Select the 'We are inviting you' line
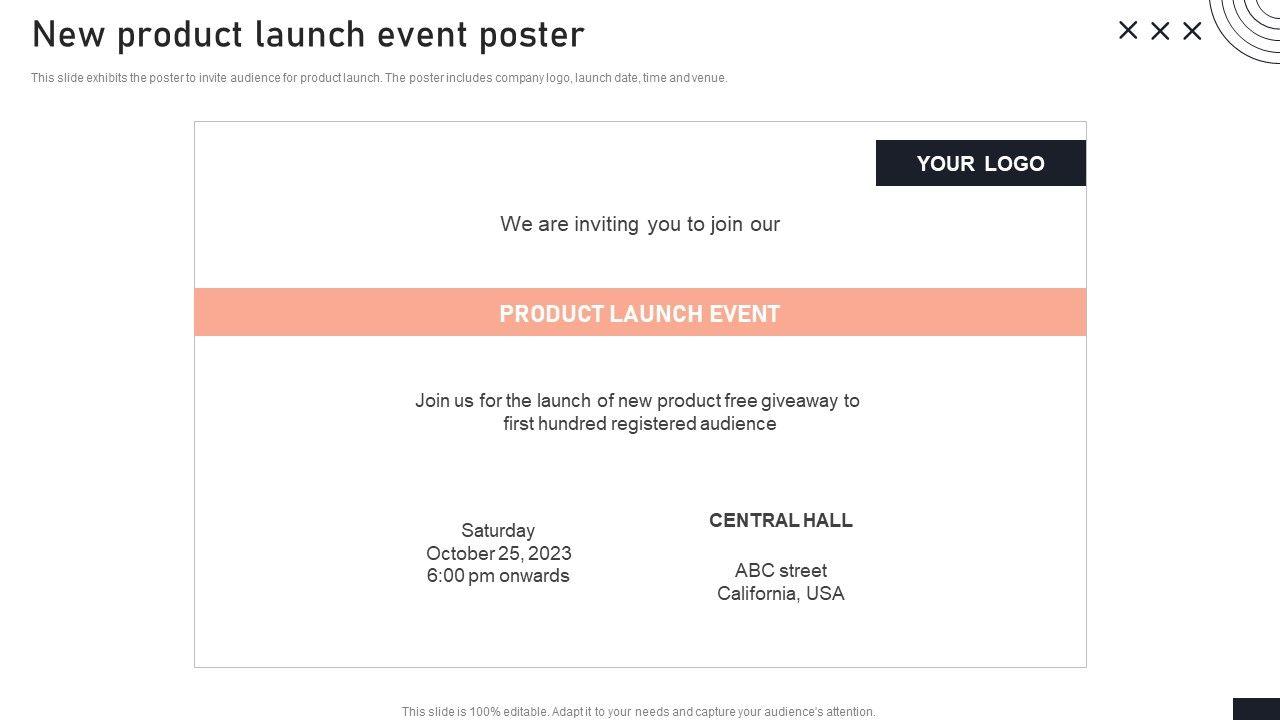 pos(640,224)
